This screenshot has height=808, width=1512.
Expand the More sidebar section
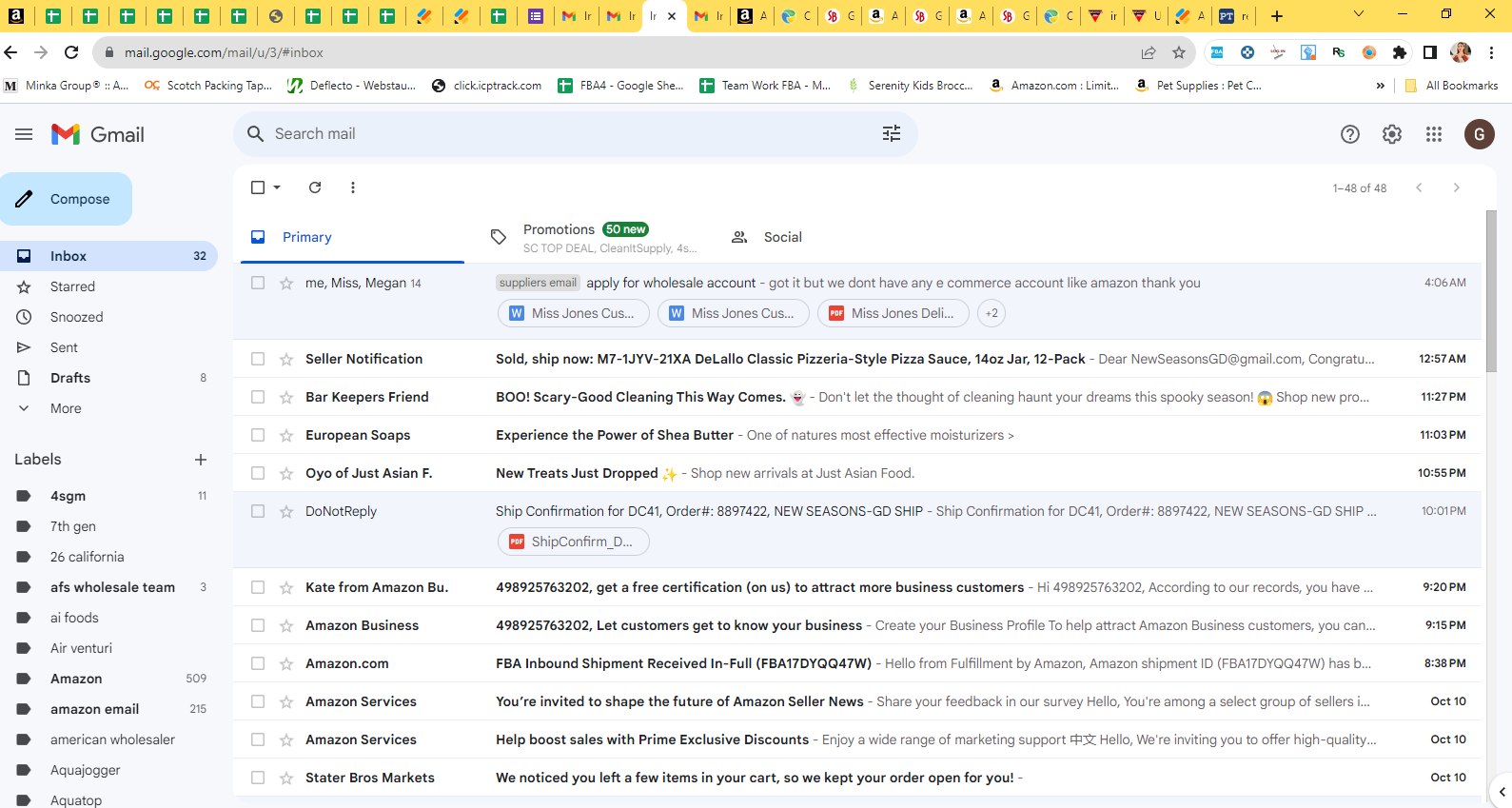(x=66, y=408)
